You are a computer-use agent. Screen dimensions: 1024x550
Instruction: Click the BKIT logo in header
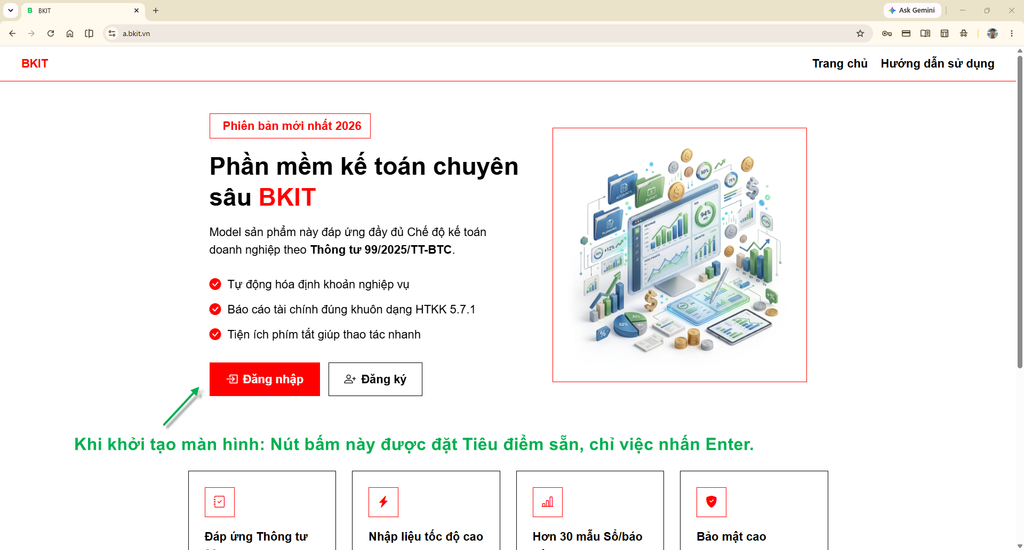pos(35,63)
